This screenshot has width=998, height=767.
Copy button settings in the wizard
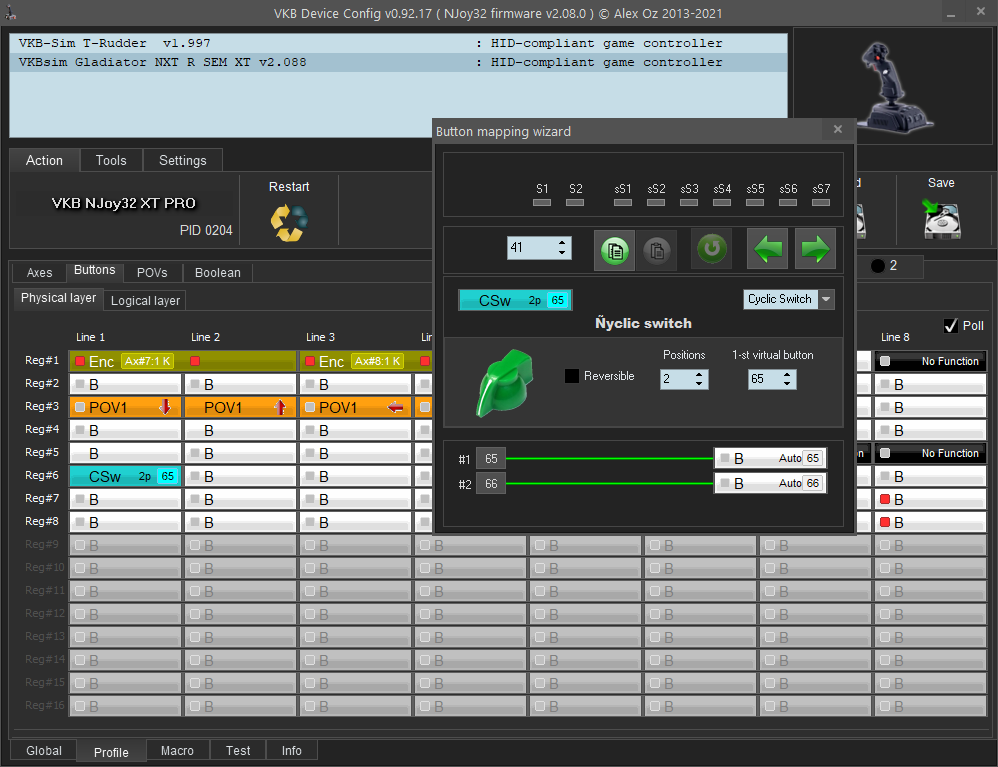point(614,250)
